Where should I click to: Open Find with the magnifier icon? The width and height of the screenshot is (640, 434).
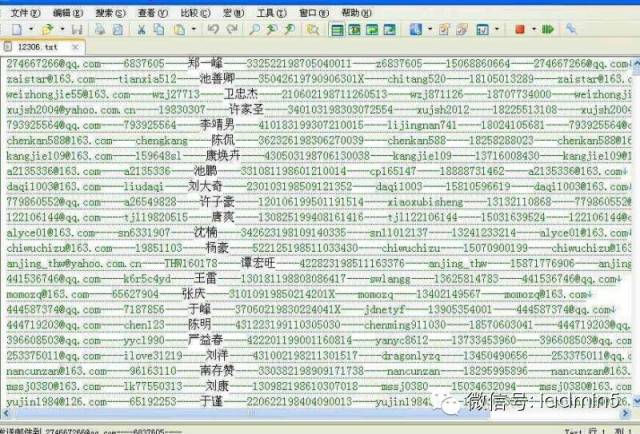[x=255, y=29]
